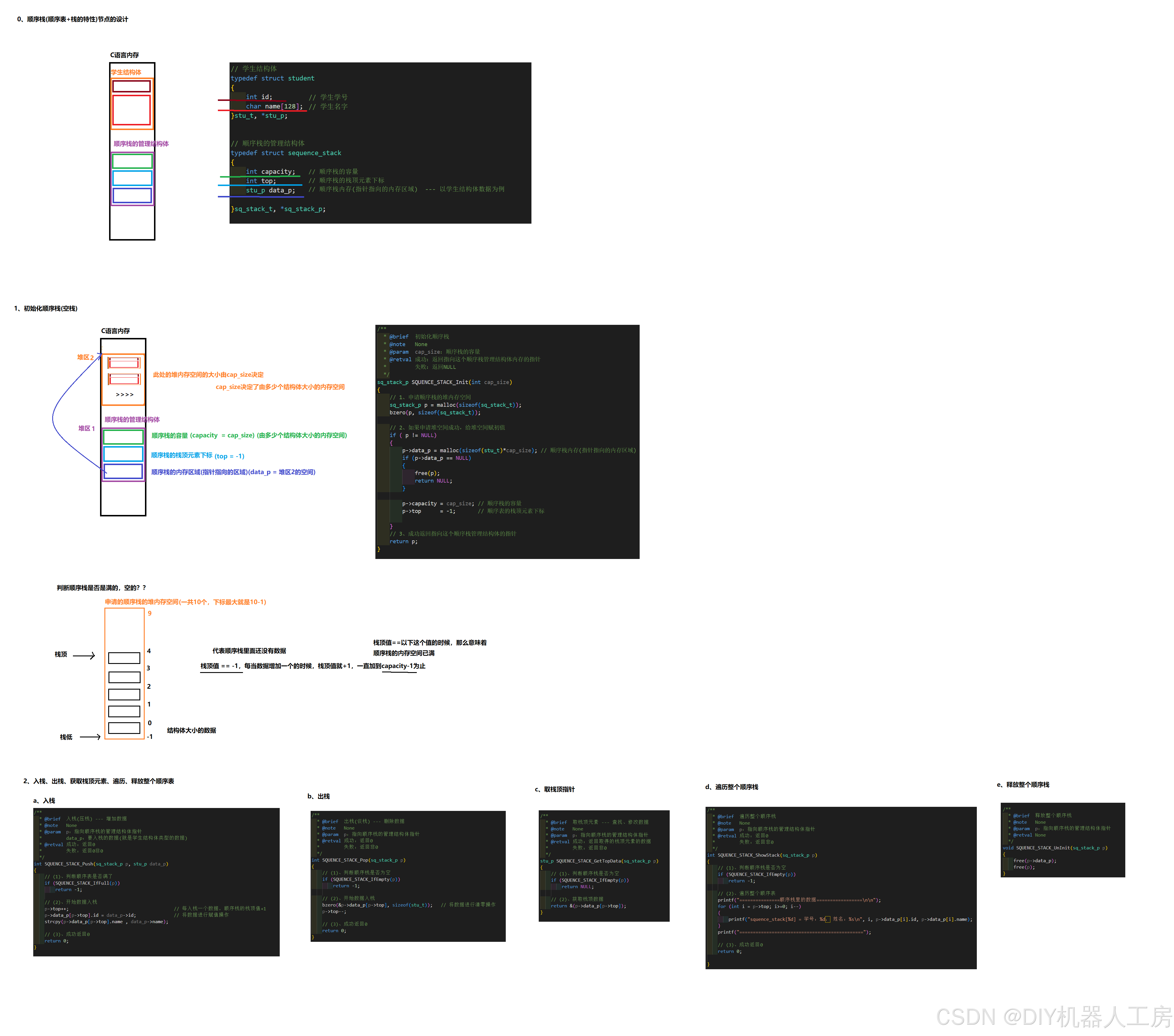
Task: Select the SQUENCE_STACK_ShowStack code snippet
Action: (x=840, y=887)
